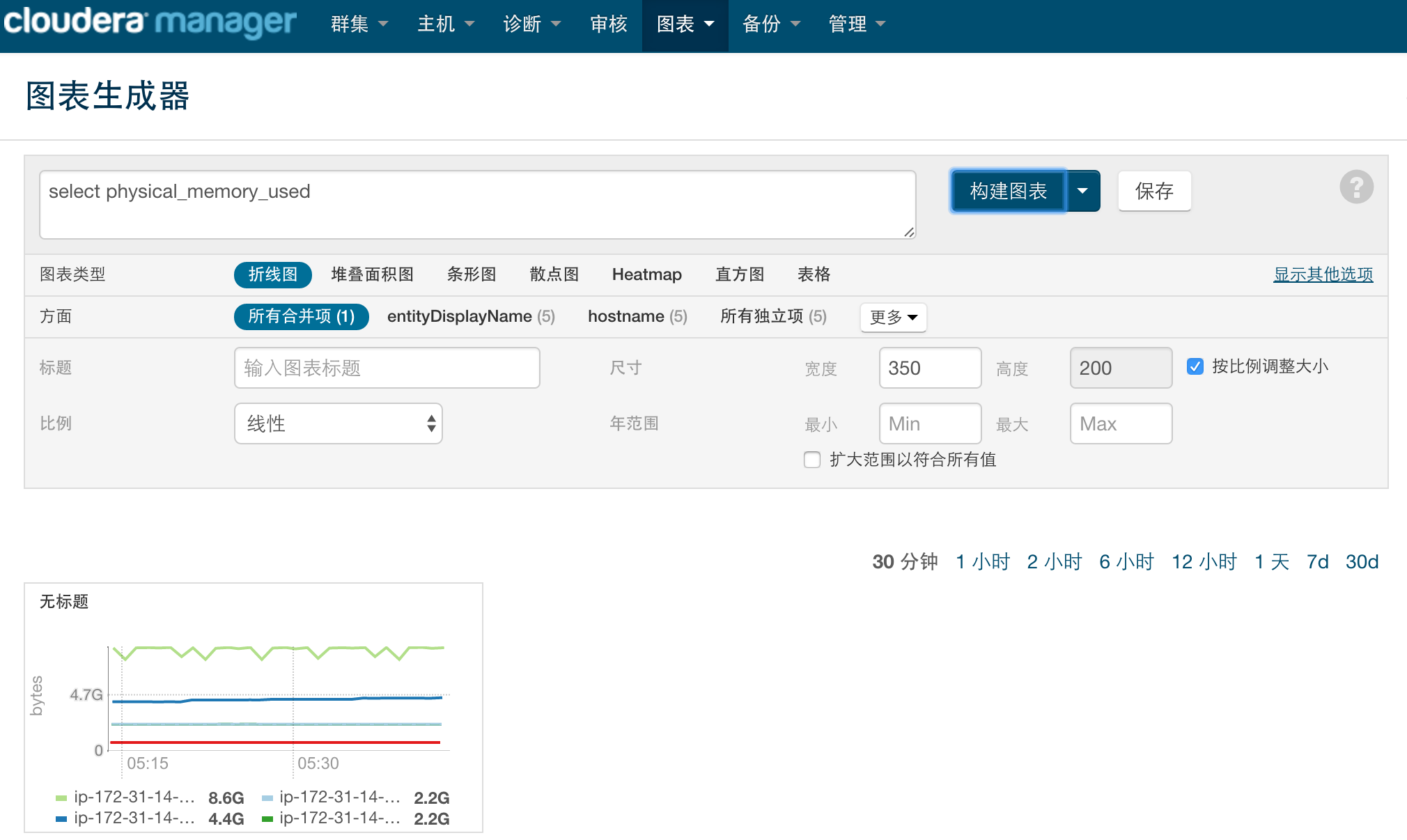Select the 折线图 chart type
Image resolution: width=1407 pixels, height=840 pixels.
[272, 274]
